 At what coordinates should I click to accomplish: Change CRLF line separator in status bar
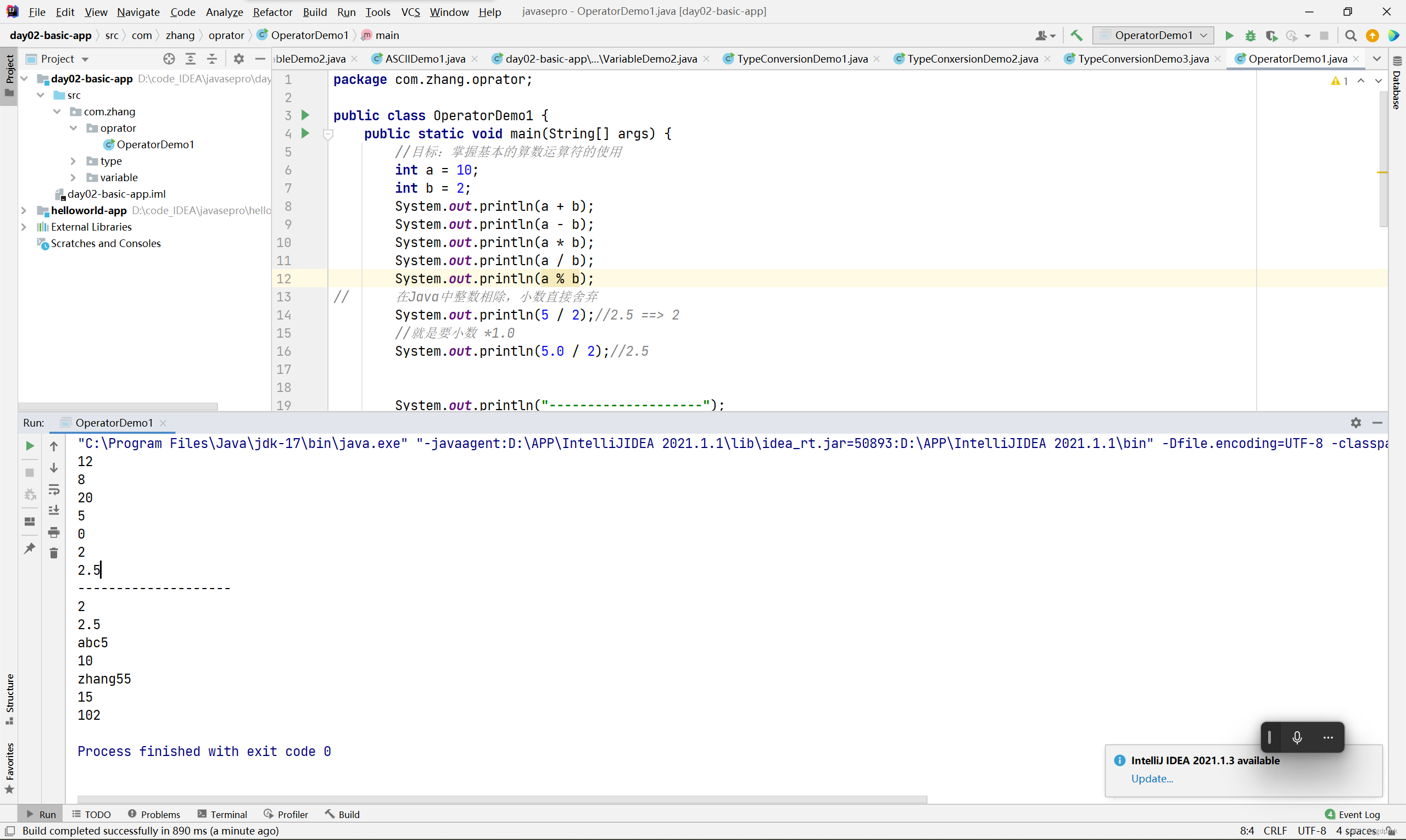coord(1275,830)
